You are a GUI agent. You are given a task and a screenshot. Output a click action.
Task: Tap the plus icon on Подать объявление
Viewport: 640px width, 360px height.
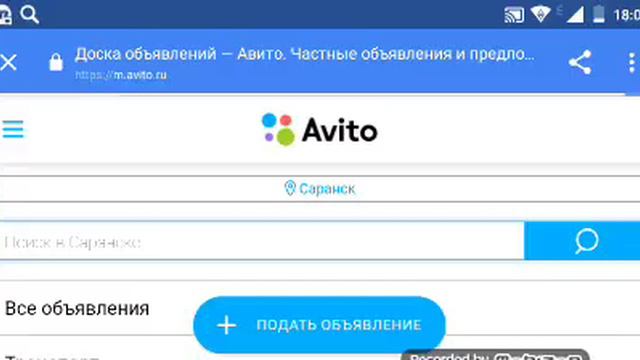tap(227, 325)
